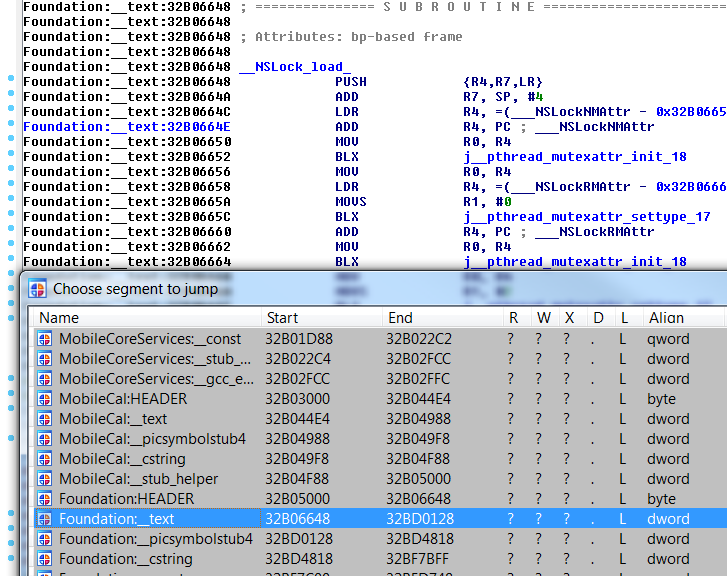Click the Foundation:__picsymbolstub4 segment icon
This screenshot has width=727, height=576.
[x=45, y=538]
